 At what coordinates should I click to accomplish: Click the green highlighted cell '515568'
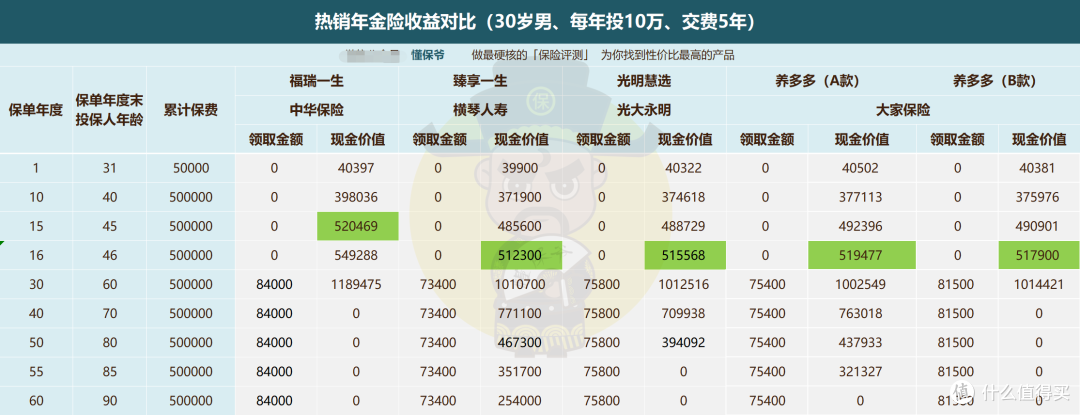685,255
